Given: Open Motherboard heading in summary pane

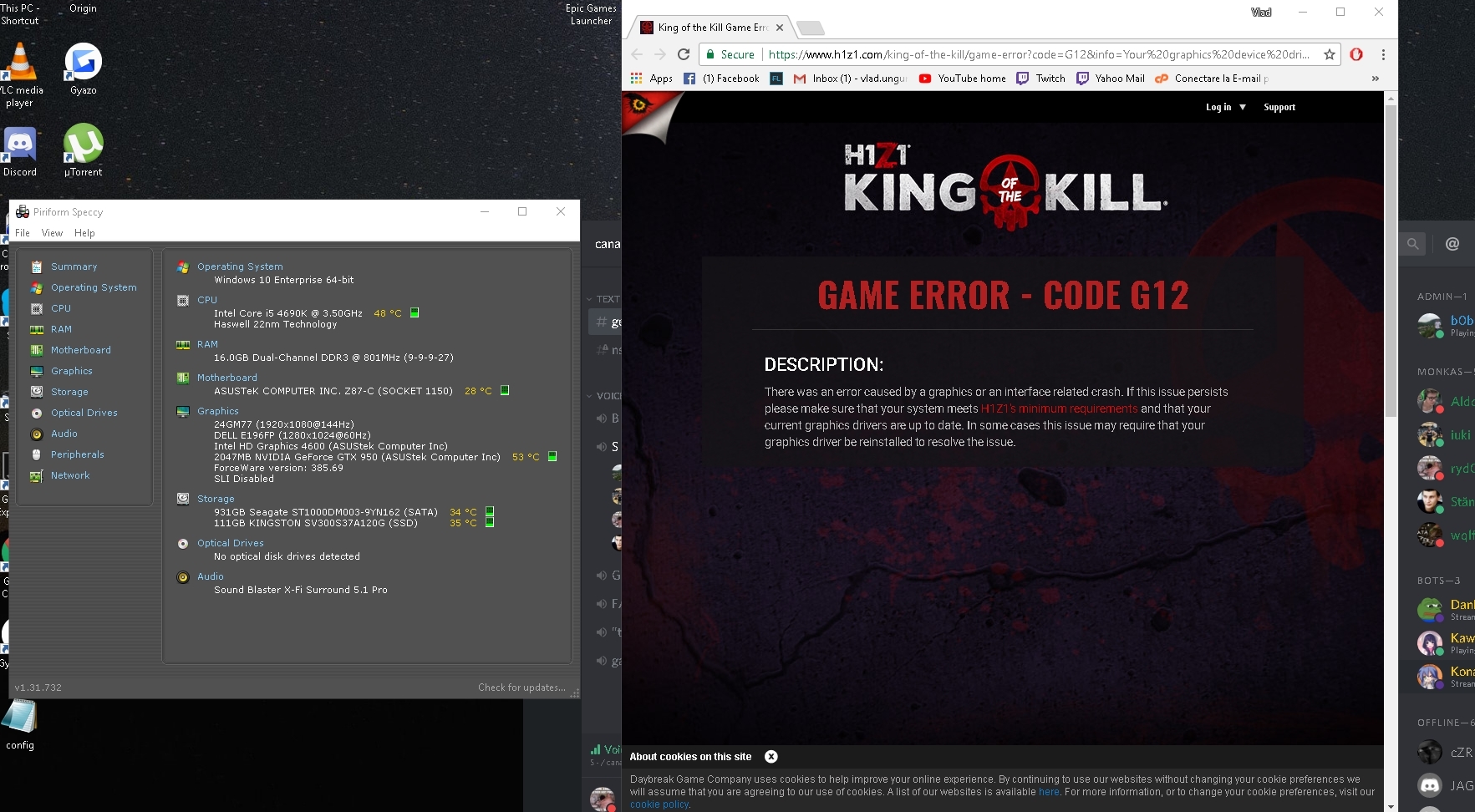Looking at the screenshot, I should pos(227,378).
